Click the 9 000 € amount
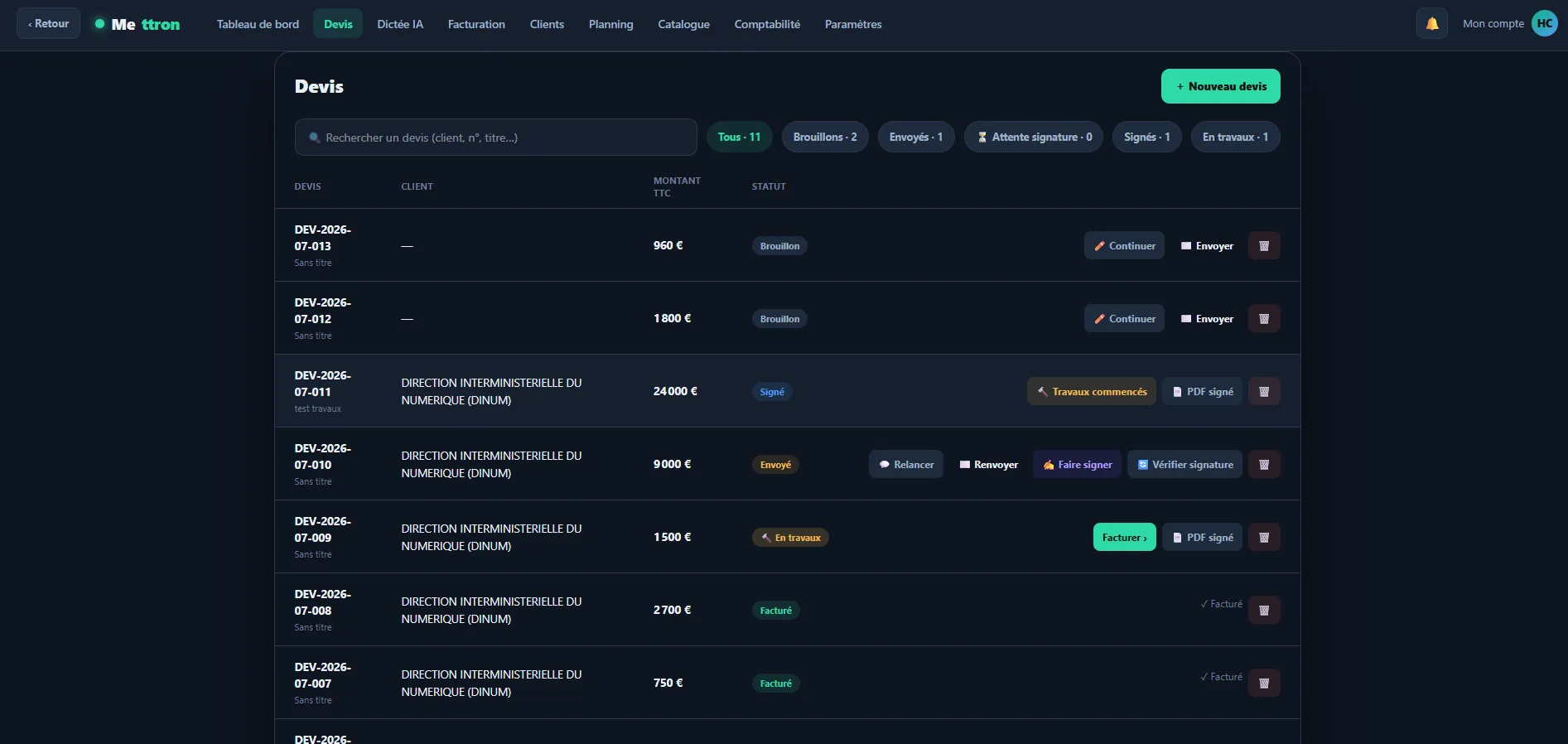 pyautogui.click(x=672, y=464)
